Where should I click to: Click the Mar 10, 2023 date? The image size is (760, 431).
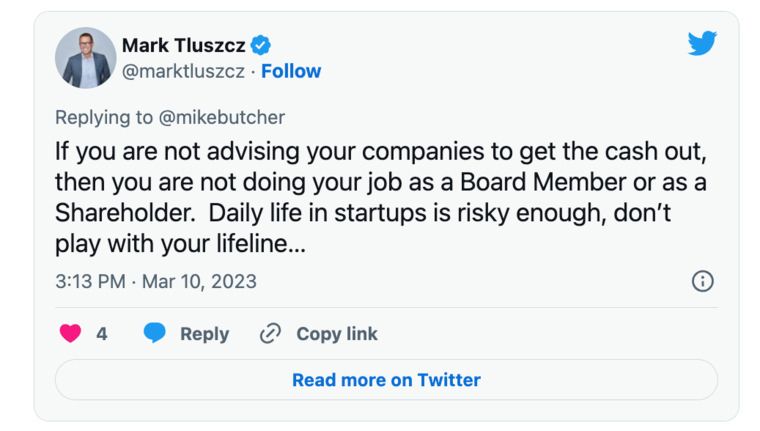pos(199,282)
